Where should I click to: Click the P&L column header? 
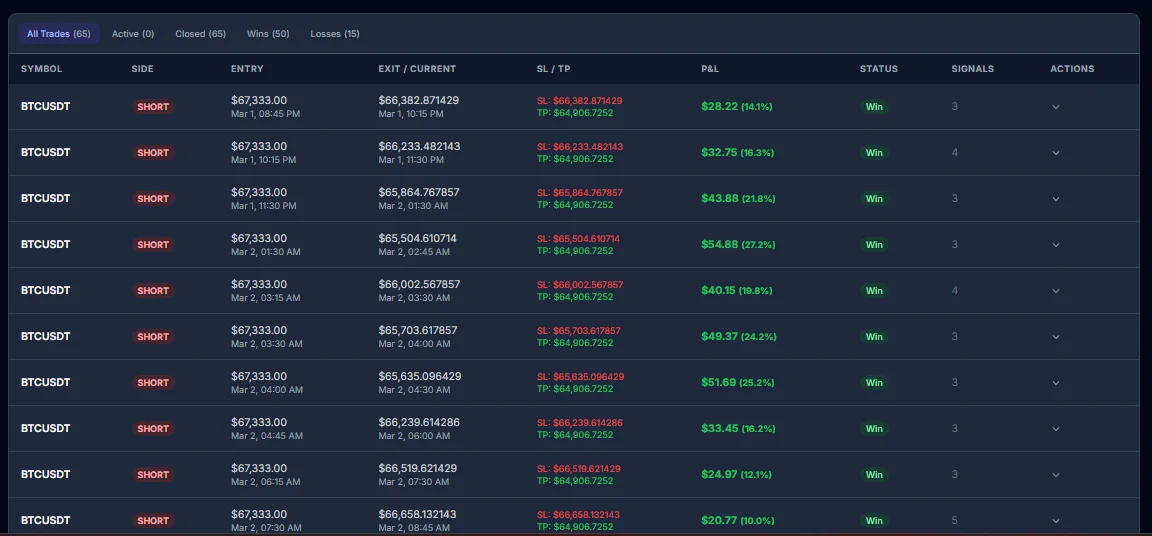pos(710,69)
